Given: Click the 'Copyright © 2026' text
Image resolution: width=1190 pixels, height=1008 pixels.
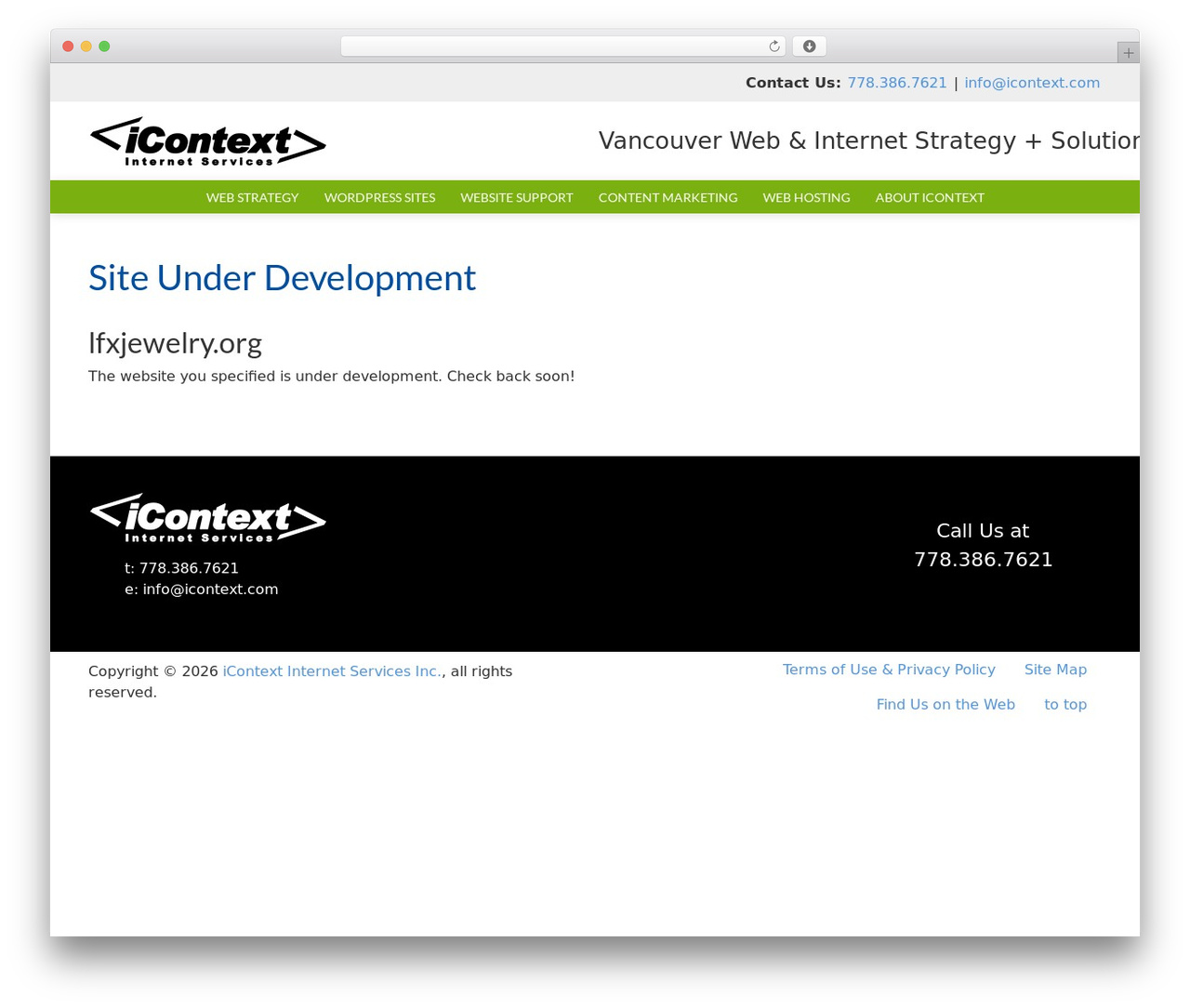Looking at the screenshot, I should (153, 671).
